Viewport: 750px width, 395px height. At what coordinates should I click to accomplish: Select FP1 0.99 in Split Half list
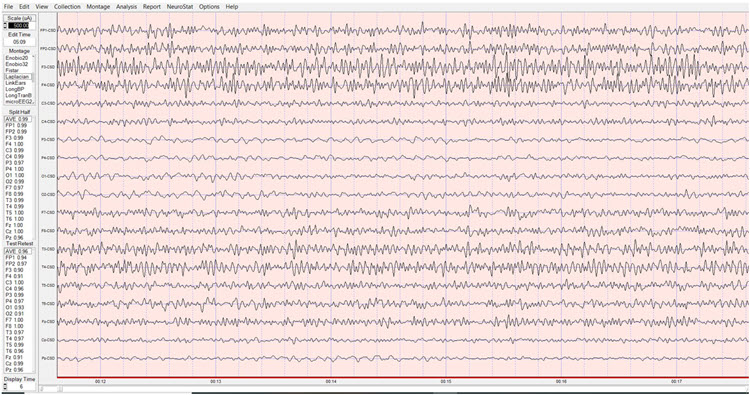click(16, 125)
